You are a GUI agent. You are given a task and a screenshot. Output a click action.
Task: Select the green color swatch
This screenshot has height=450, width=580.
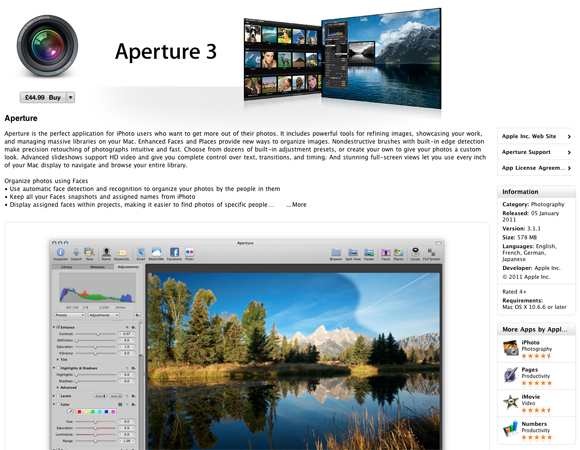[93, 412]
